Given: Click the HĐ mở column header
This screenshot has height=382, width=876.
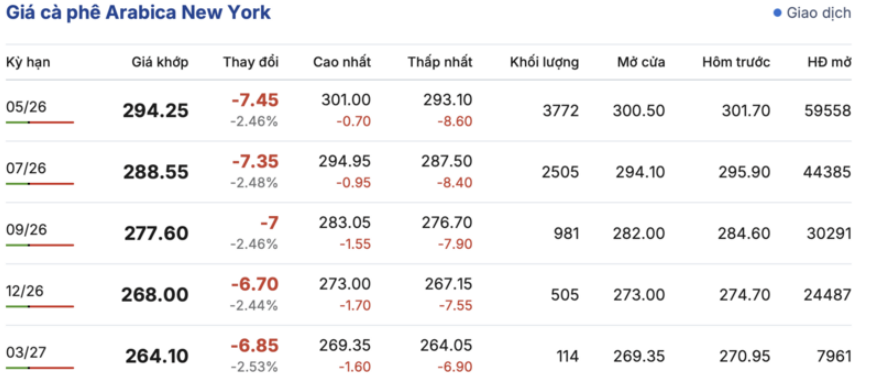Looking at the screenshot, I should [x=830, y=63].
